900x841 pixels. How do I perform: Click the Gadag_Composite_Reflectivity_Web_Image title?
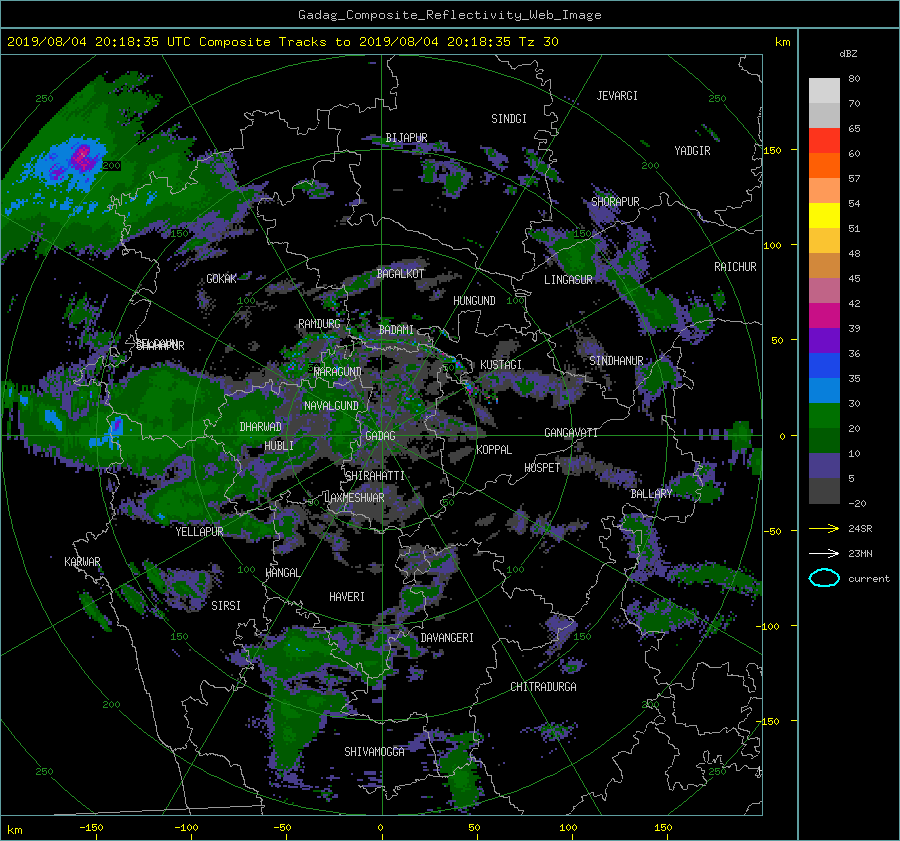coord(449,15)
